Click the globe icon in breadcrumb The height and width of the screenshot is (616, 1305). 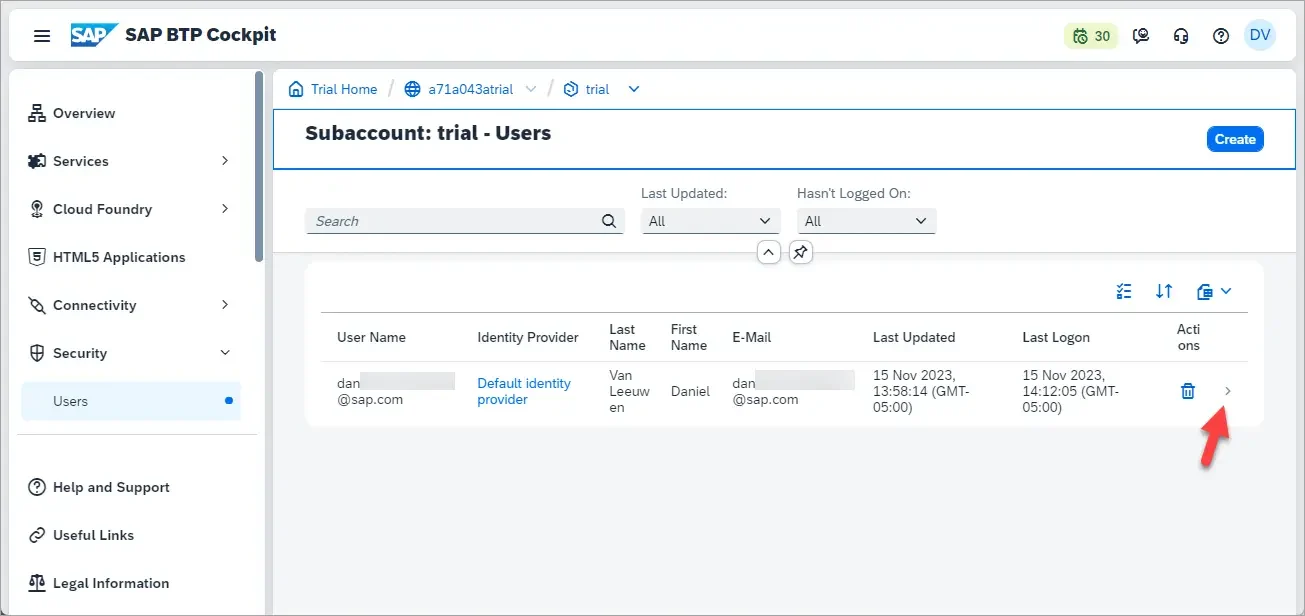click(x=412, y=89)
